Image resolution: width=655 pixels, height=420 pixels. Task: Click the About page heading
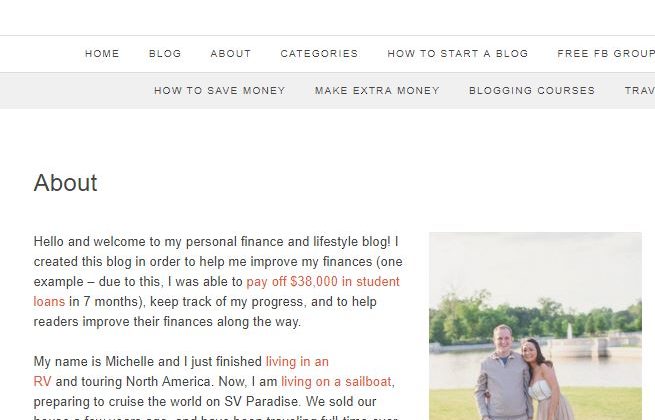tap(66, 183)
